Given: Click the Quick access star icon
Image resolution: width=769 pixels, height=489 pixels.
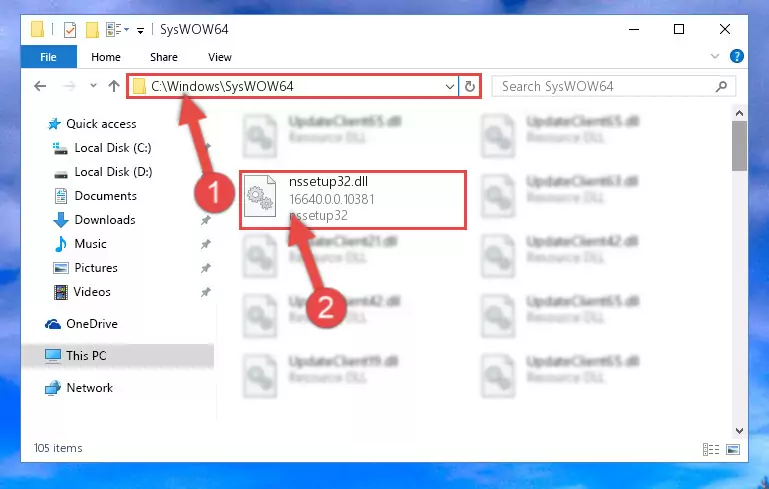Looking at the screenshot, I should (54, 124).
